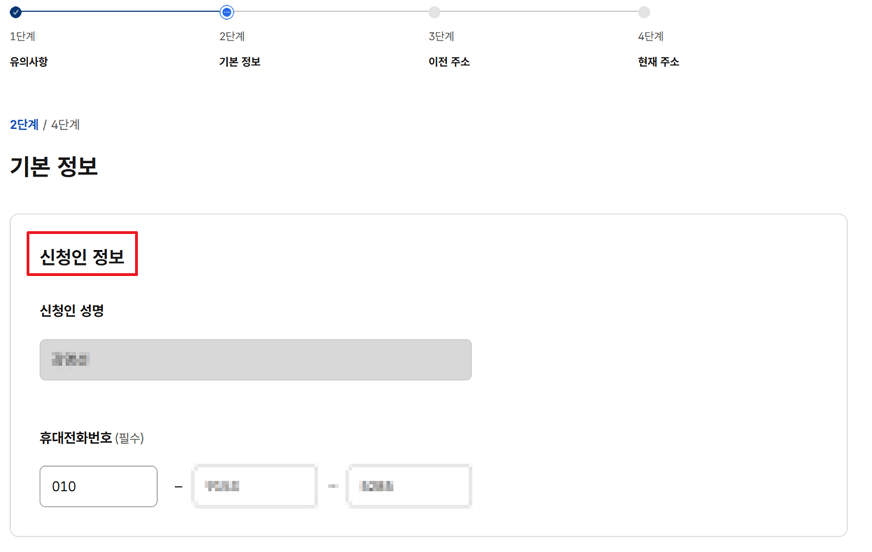Click the 신청인 정보 section title
Image resolution: width=872 pixels, height=552 pixels.
(82, 256)
